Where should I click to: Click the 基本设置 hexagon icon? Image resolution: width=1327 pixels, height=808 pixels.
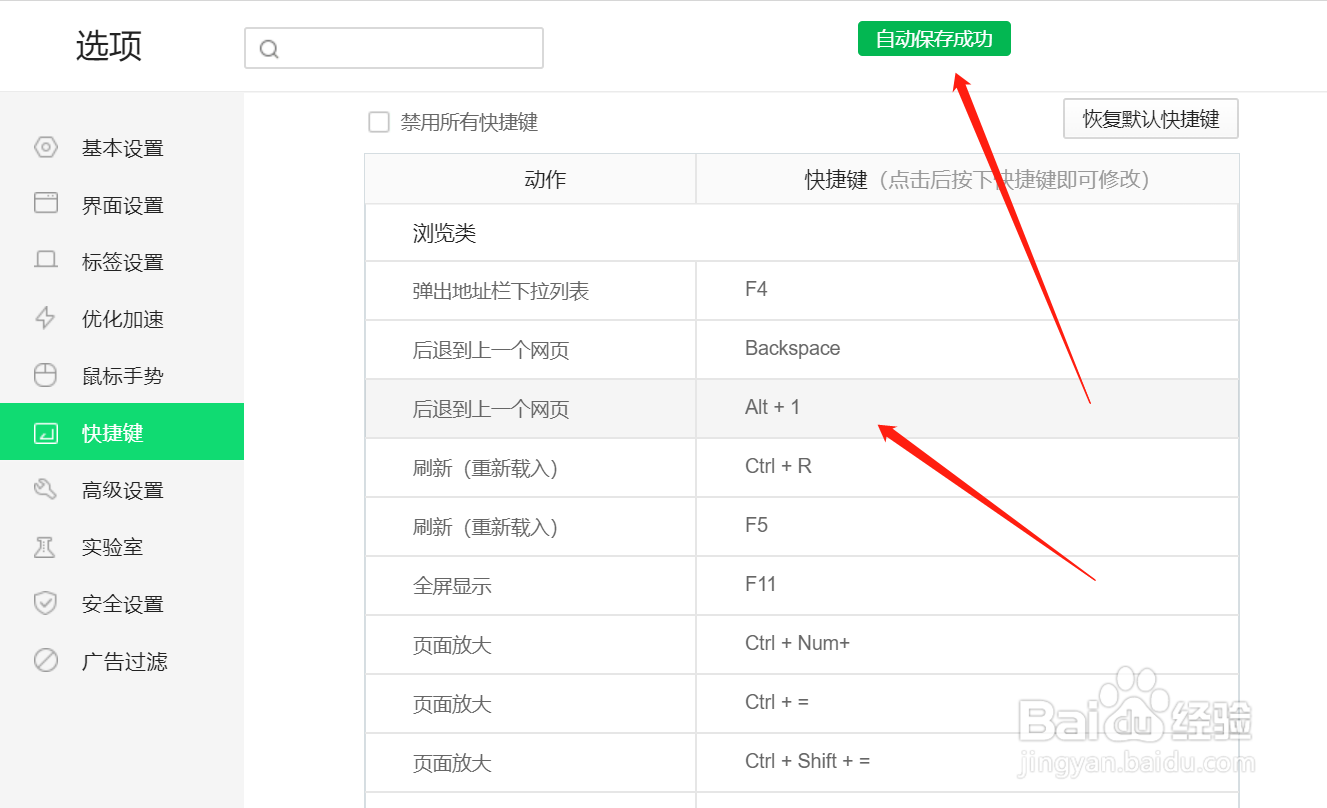46,148
